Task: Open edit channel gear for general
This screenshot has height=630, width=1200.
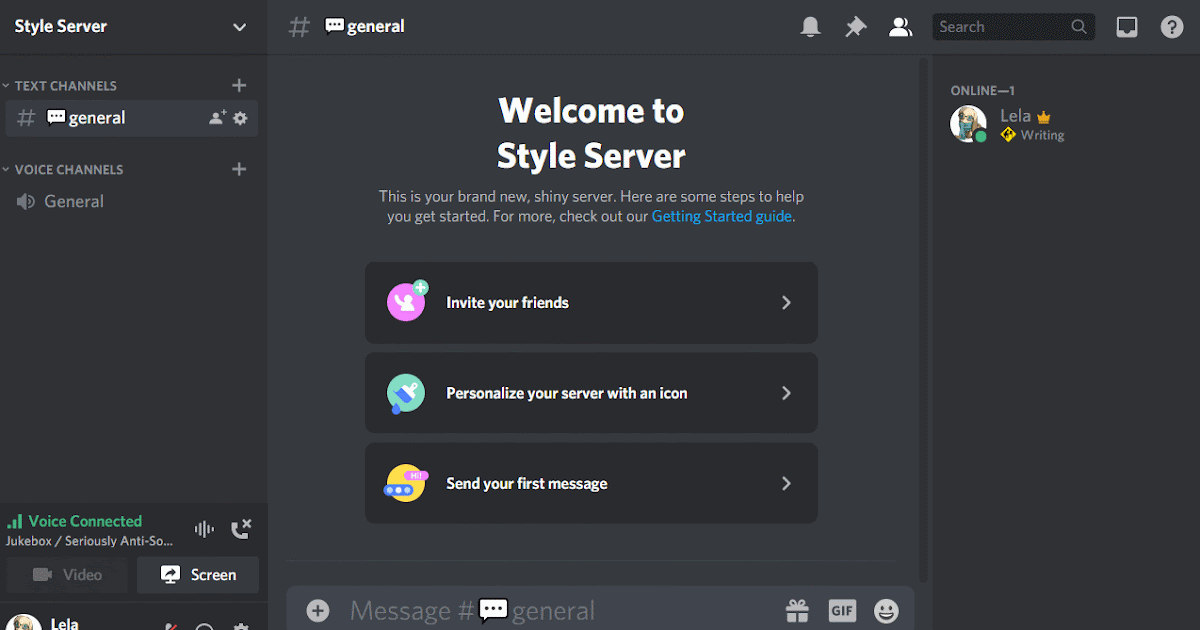Action: tap(240, 118)
